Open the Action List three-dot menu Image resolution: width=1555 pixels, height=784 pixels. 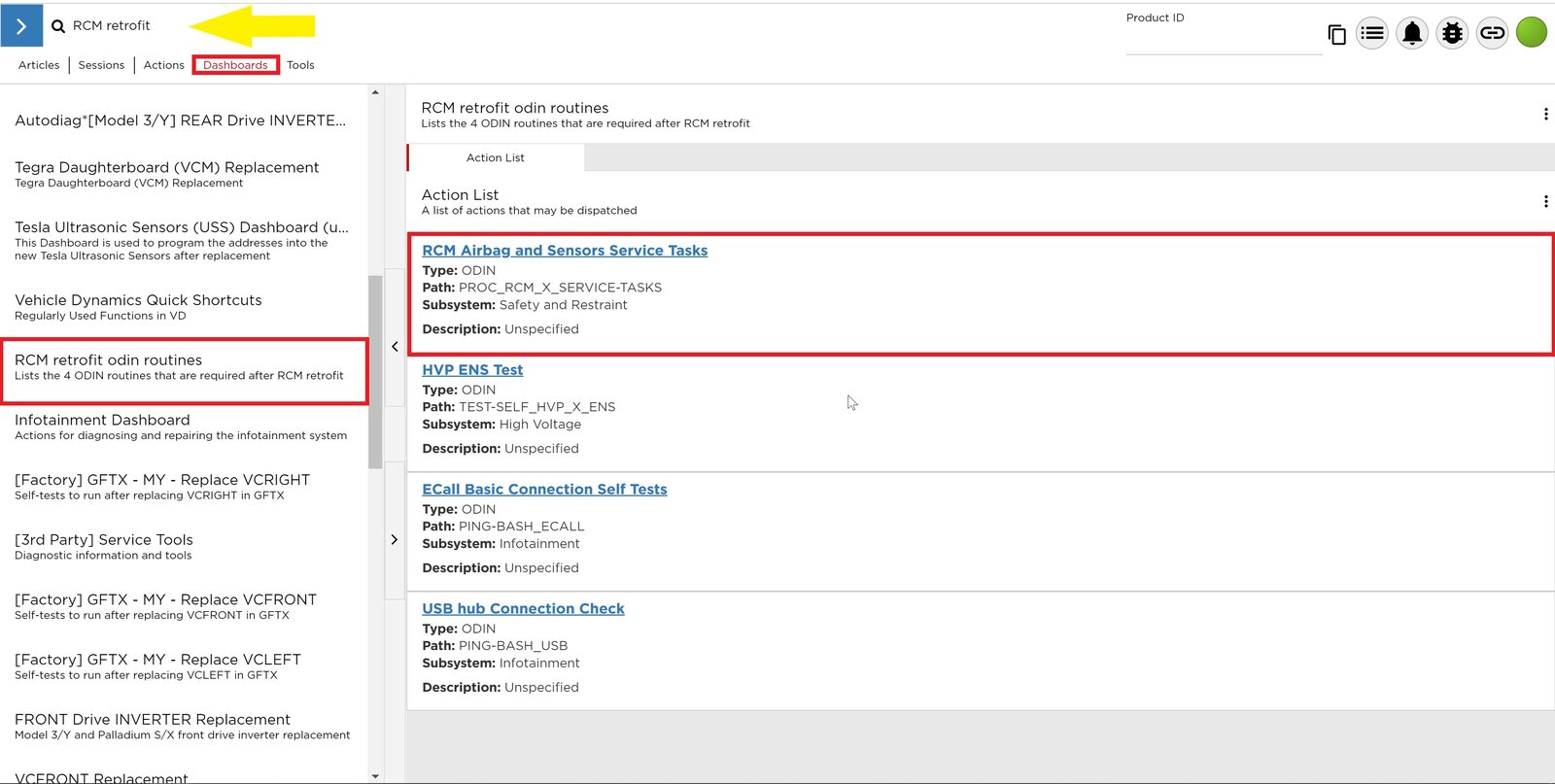tap(1545, 202)
